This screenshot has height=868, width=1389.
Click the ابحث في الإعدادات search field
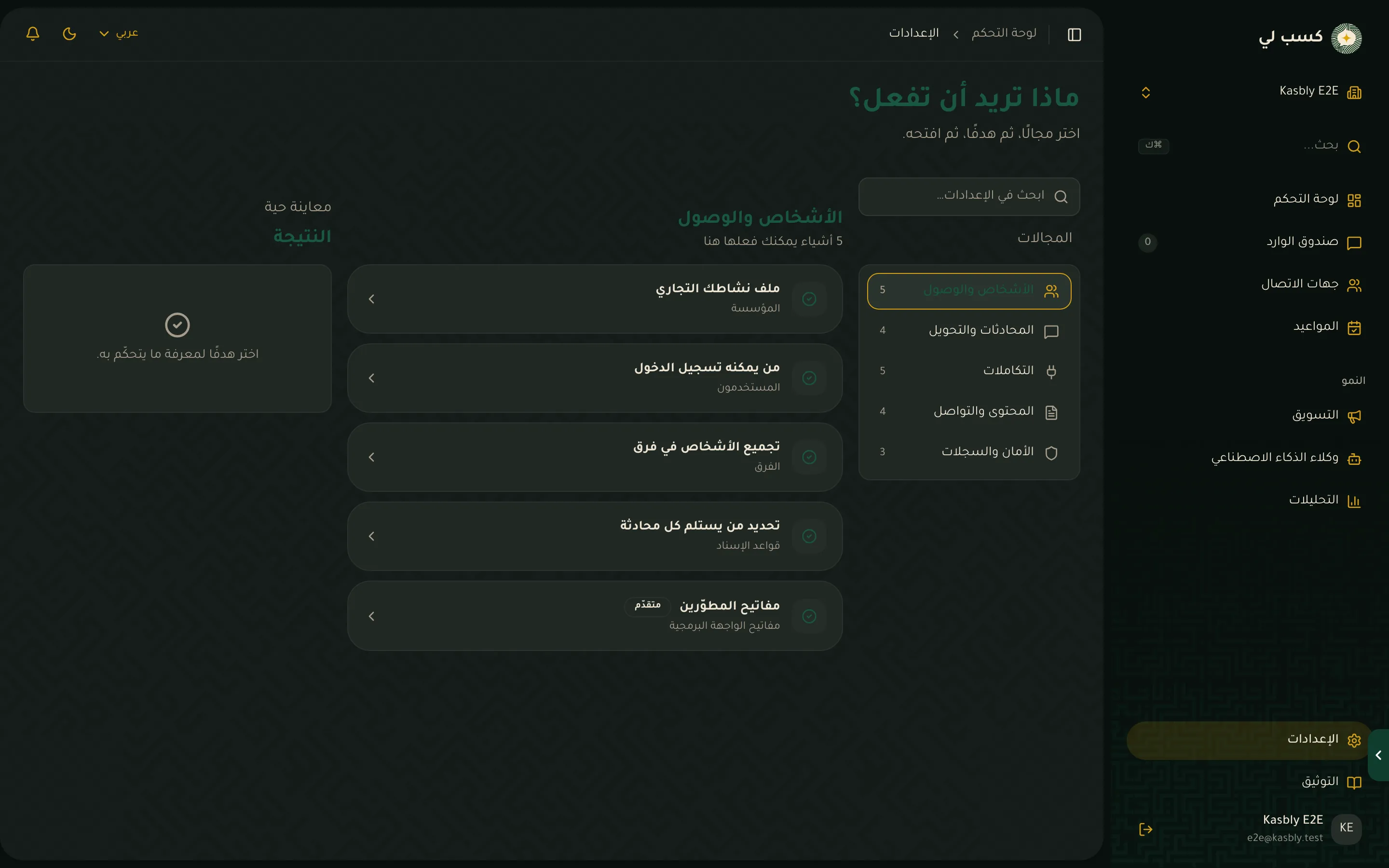click(969, 196)
